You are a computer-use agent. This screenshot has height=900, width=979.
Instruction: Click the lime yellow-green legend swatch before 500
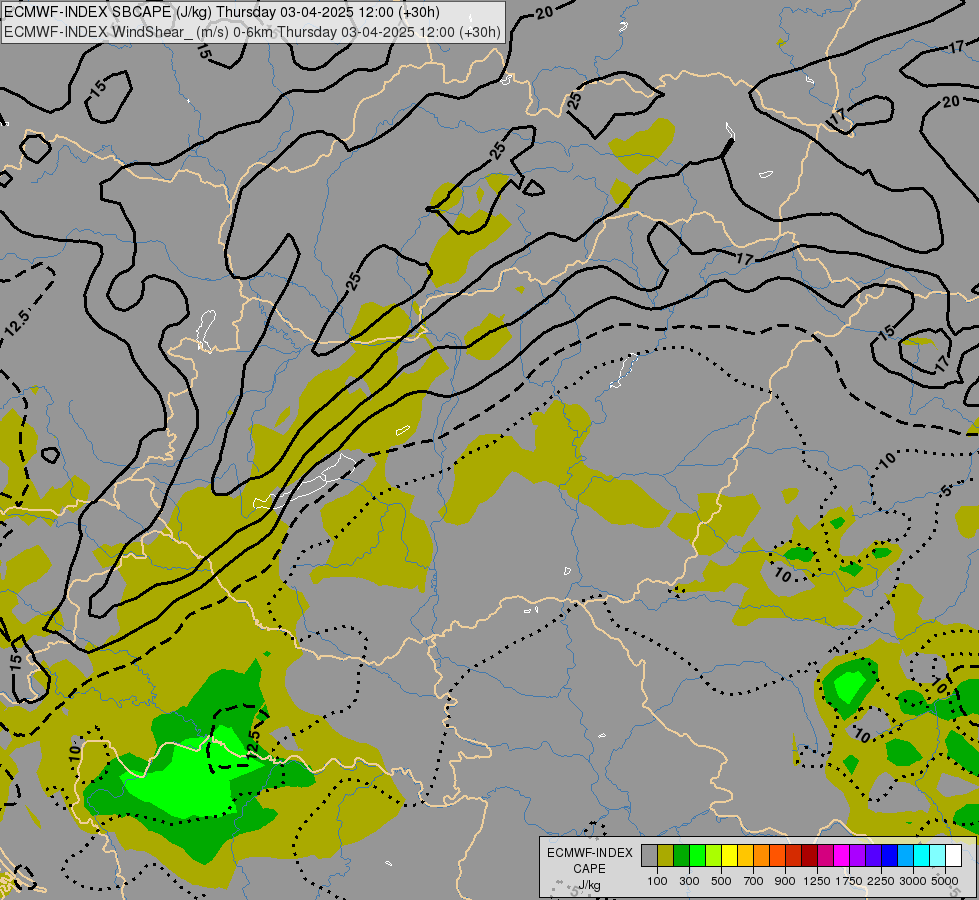[714, 855]
